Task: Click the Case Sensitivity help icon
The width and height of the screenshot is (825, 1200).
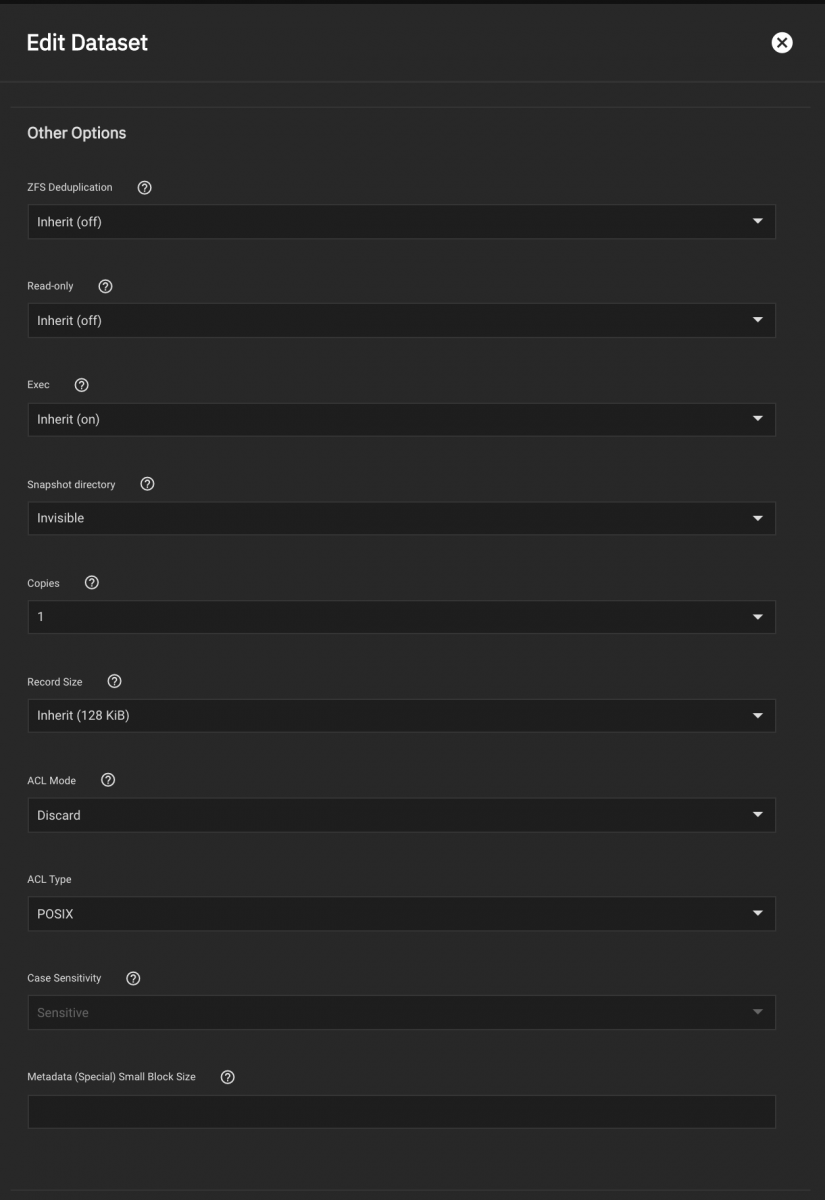Action: pyautogui.click(x=133, y=978)
